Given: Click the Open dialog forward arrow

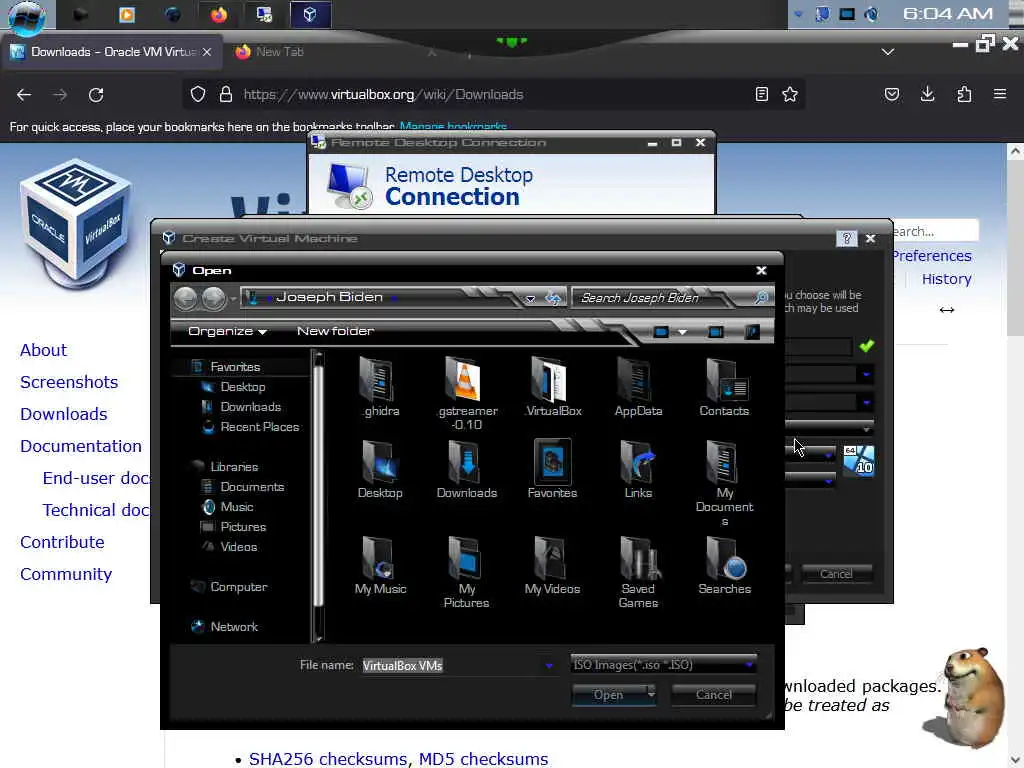Looking at the screenshot, I should 214,298.
